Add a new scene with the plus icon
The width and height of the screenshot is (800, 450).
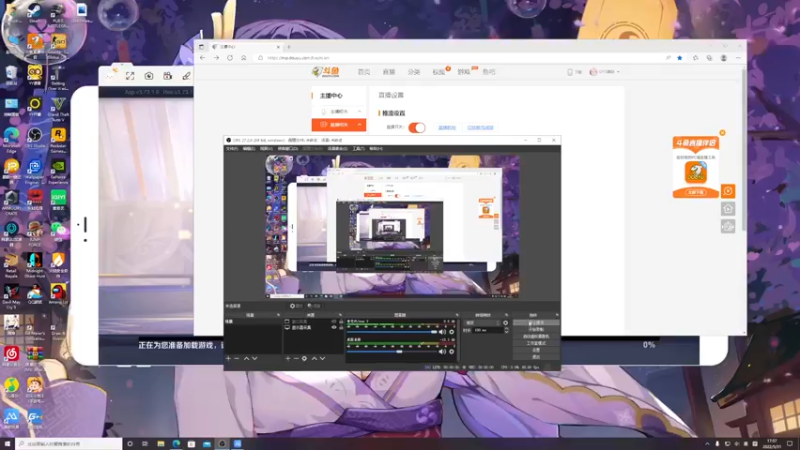tap(229, 359)
